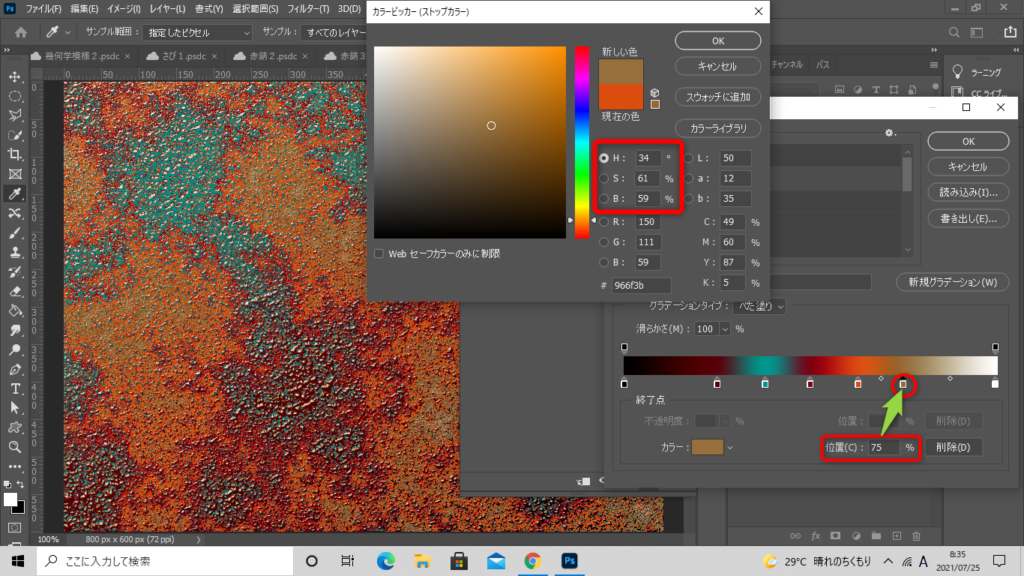The width and height of the screenshot is (1024, 576).
Task: Select the Crop tool
Action: click(15, 155)
